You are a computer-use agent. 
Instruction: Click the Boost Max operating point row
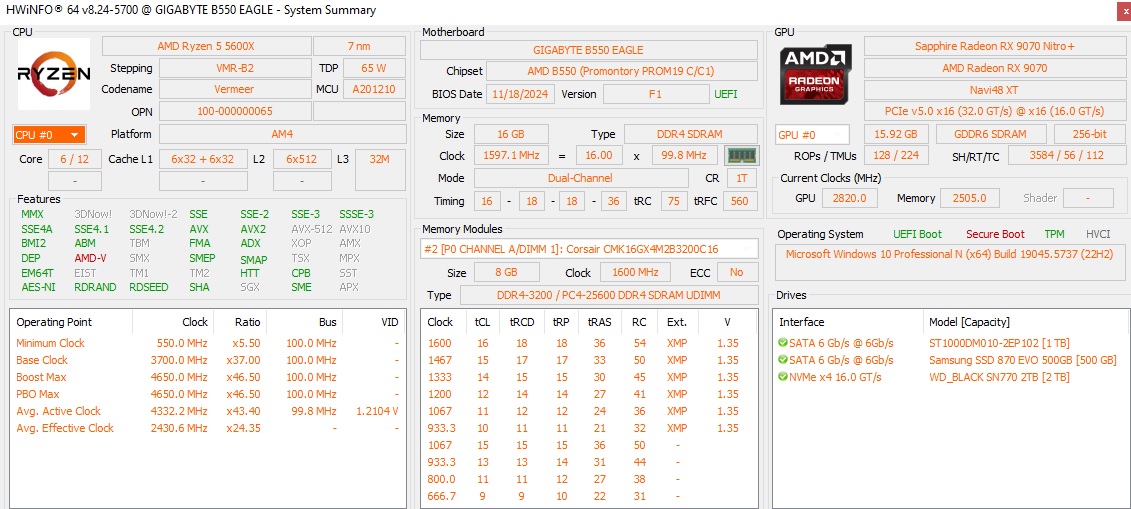click(207, 377)
